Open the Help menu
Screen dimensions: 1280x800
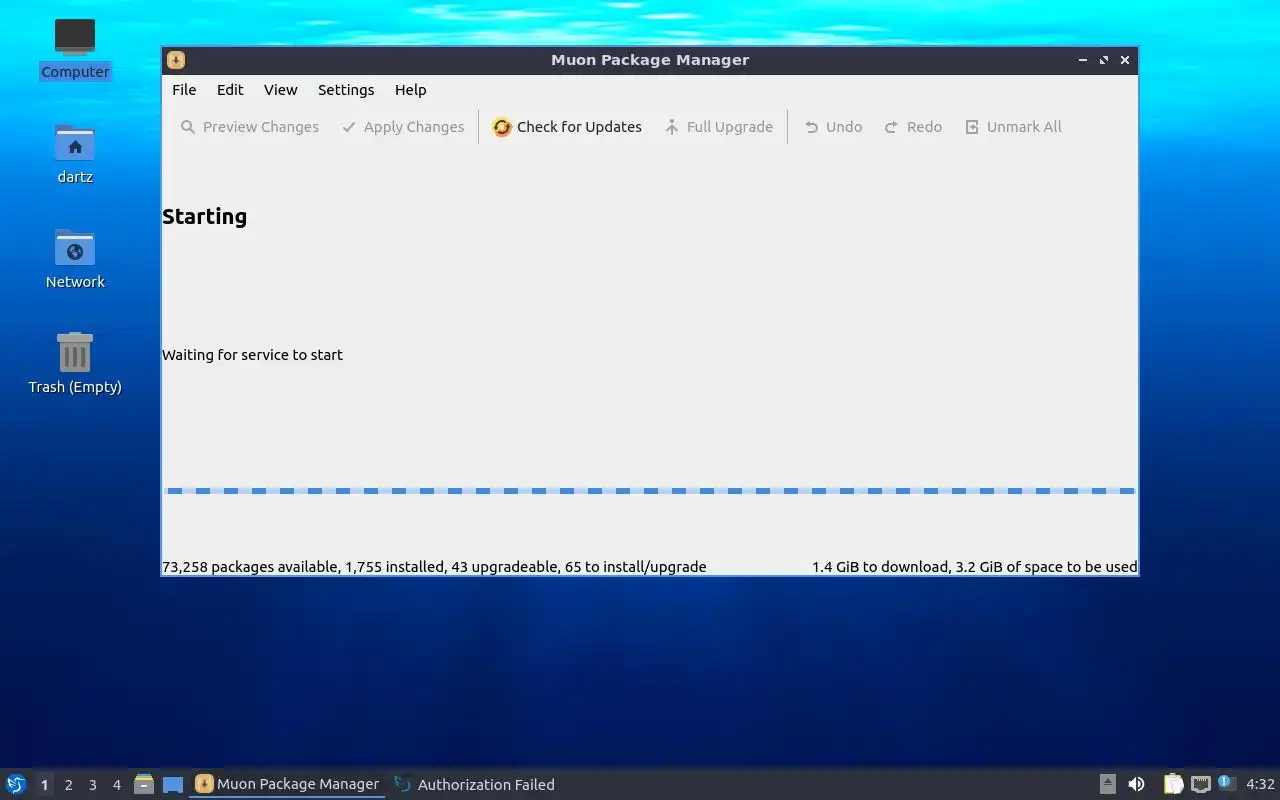point(411,90)
